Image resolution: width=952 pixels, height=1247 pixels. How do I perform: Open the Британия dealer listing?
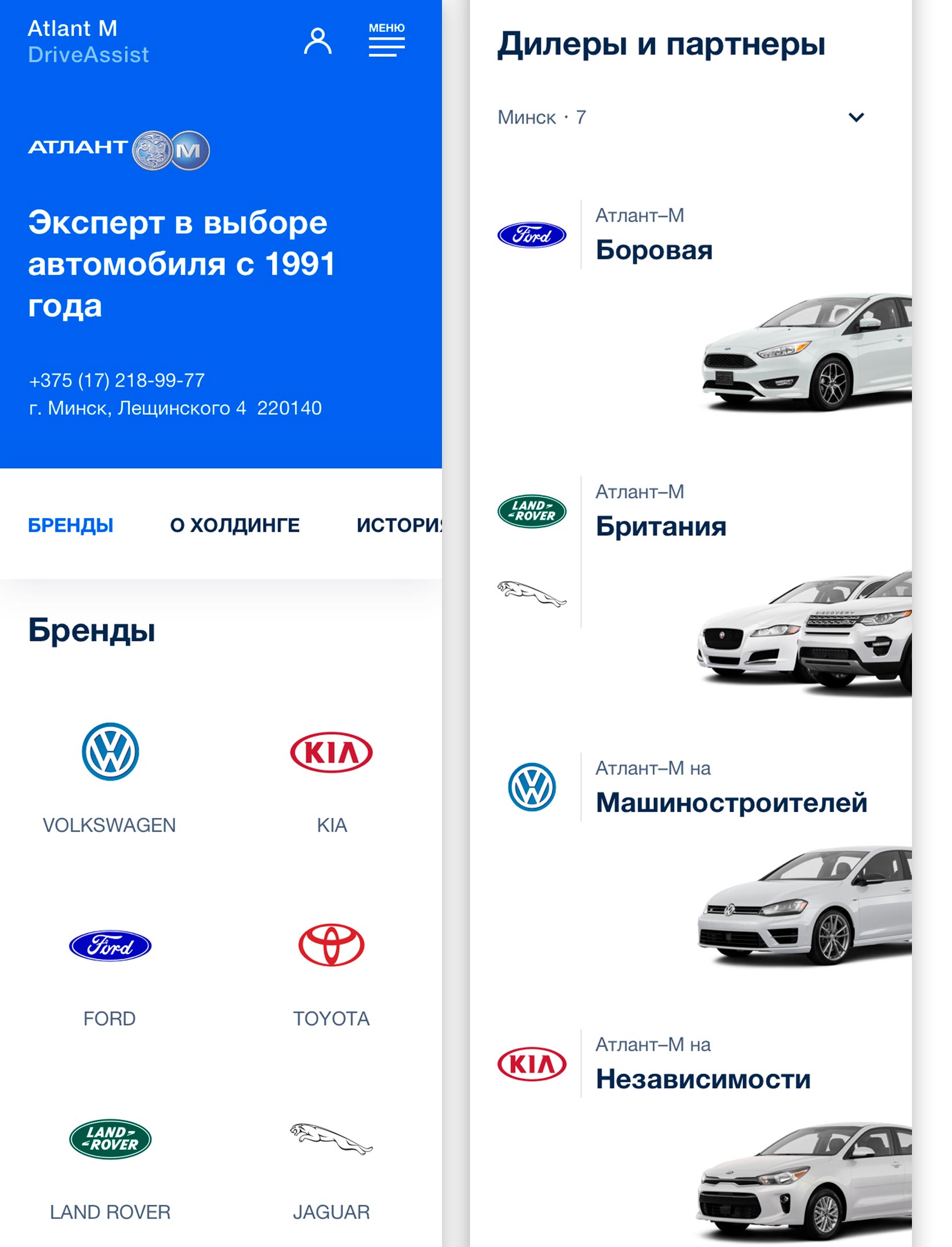click(x=661, y=526)
